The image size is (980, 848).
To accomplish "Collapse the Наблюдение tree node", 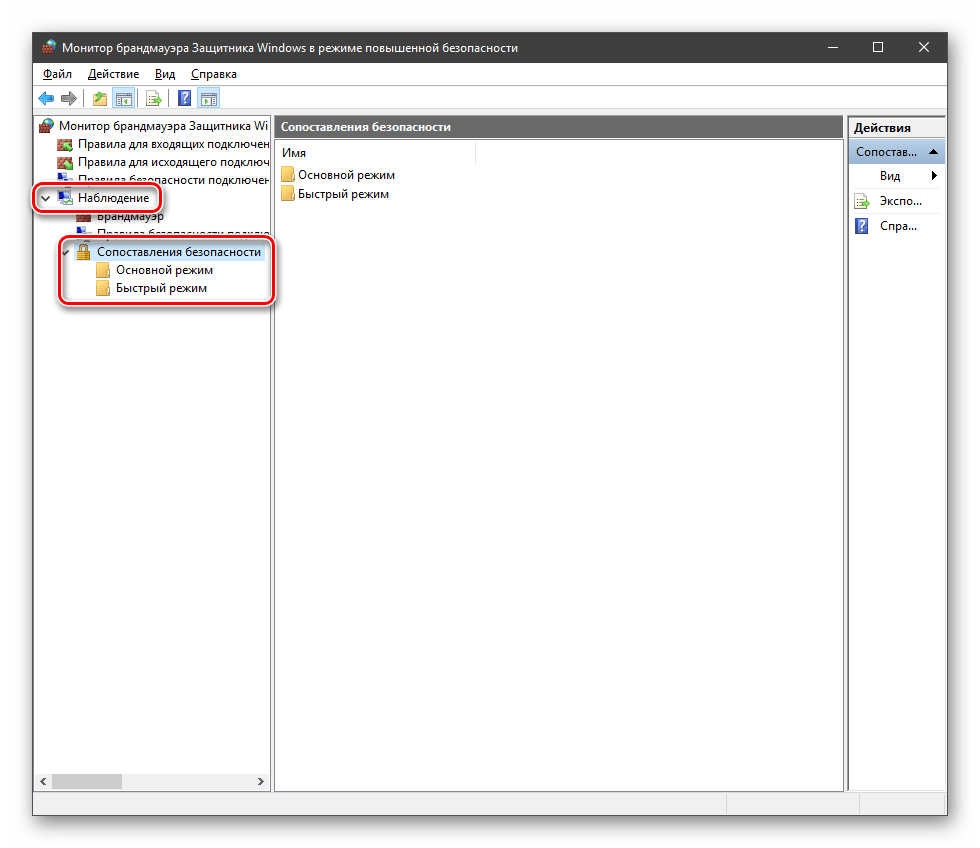I will pyautogui.click(x=46, y=198).
